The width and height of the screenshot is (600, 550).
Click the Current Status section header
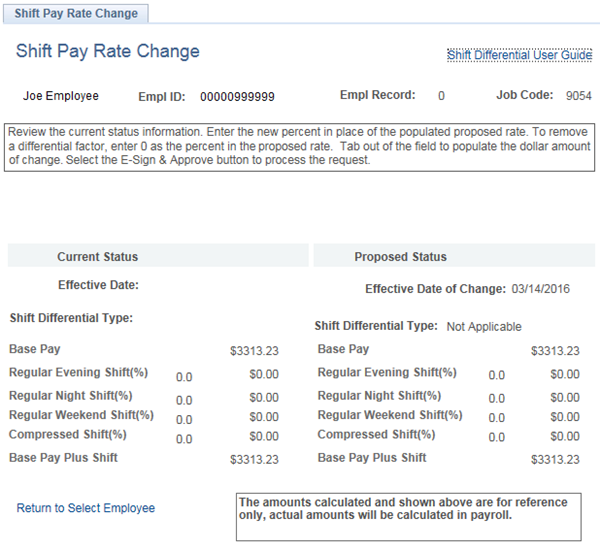(97, 257)
